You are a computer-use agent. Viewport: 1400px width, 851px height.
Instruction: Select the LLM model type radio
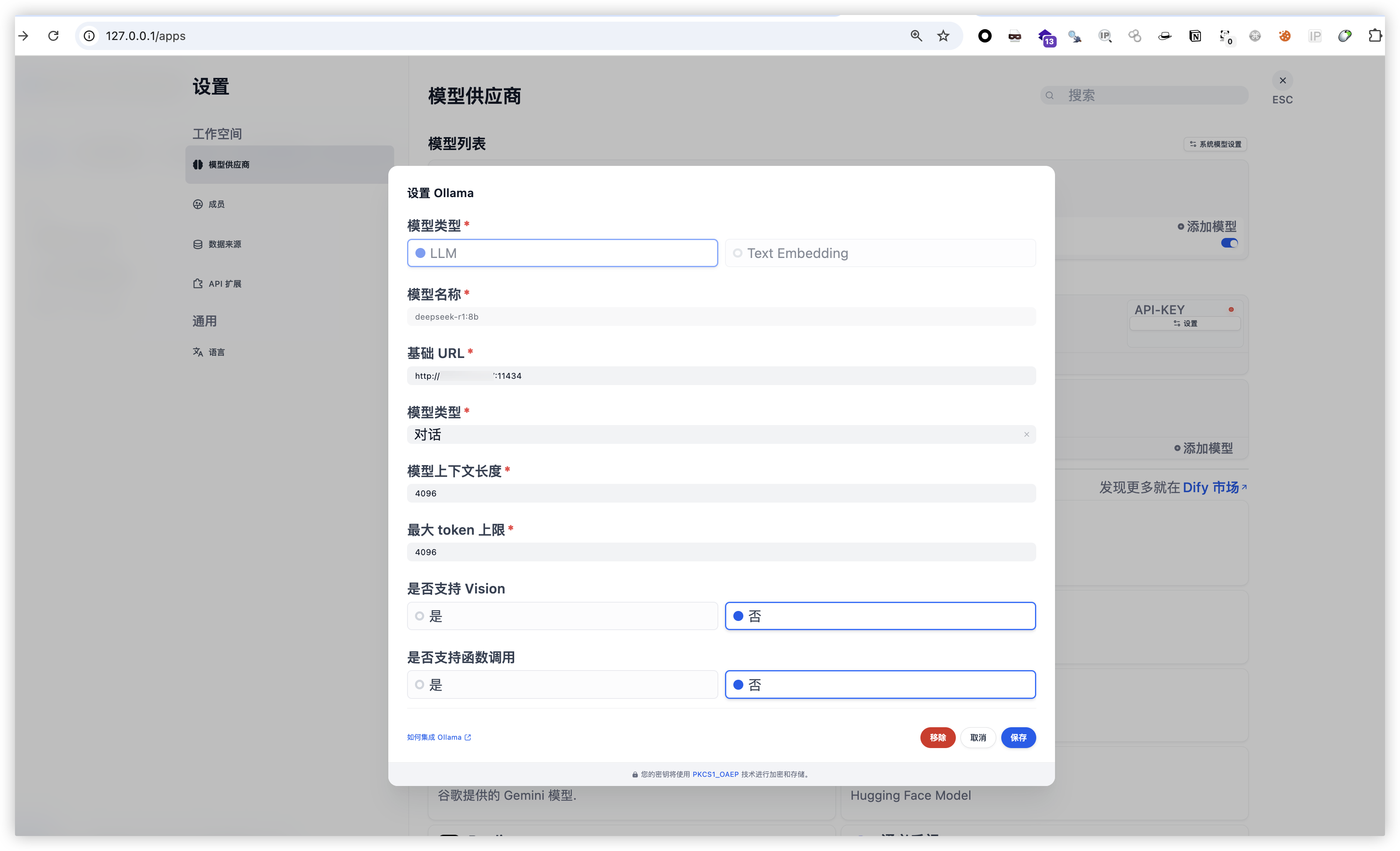562,253
